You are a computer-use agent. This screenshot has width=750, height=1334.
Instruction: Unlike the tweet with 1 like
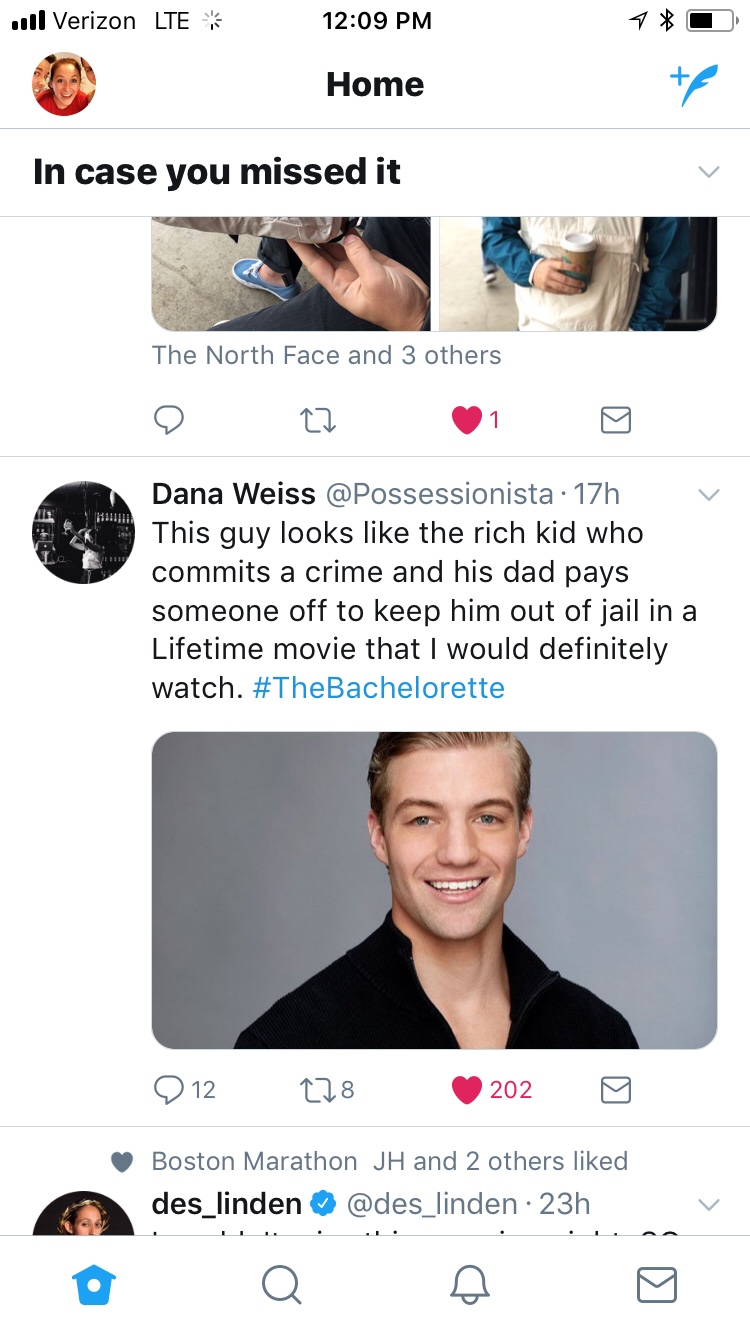467,420
